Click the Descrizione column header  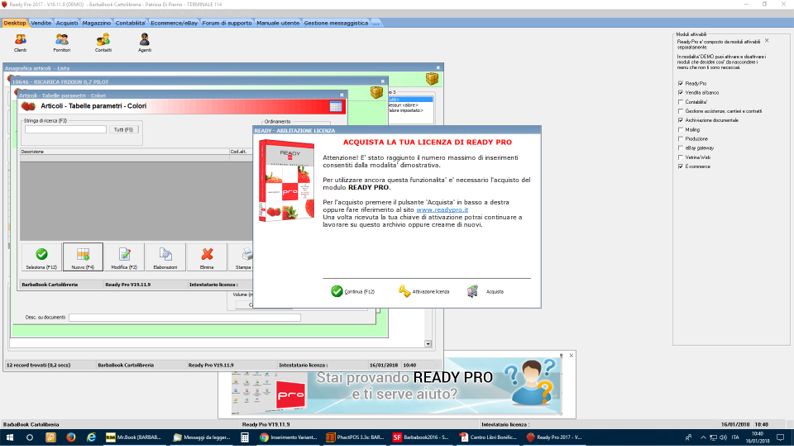pyautogui.click(x=124, y=151)
